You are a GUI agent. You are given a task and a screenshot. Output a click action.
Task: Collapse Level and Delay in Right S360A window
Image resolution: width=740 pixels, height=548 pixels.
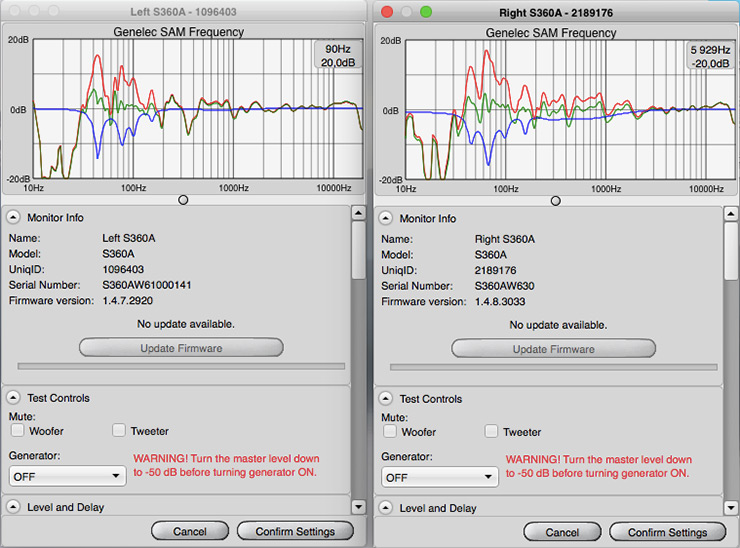tap(386, 508)
